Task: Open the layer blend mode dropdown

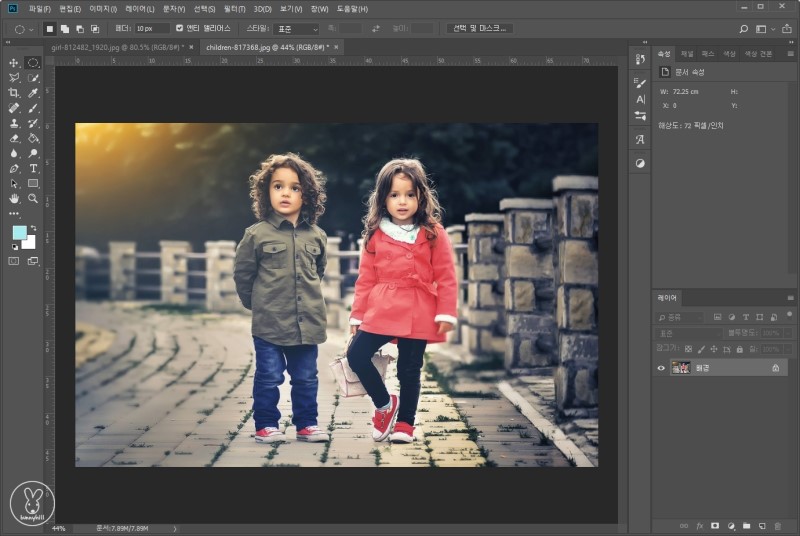Action: [x=690, y=332]
